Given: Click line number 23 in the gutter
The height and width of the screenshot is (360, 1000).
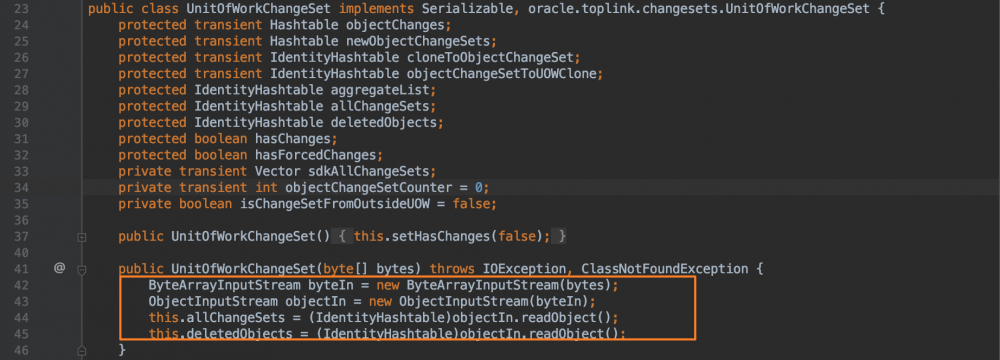Looking at the screenshot, I should [x=21, y=10].
